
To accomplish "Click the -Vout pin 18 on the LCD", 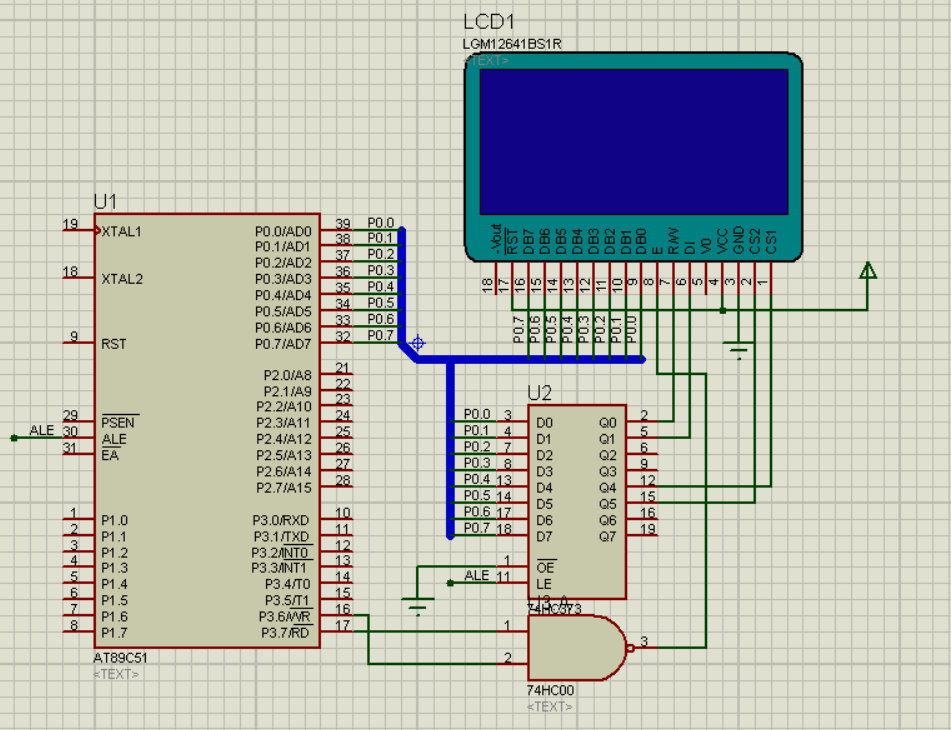I will [494, 278].
